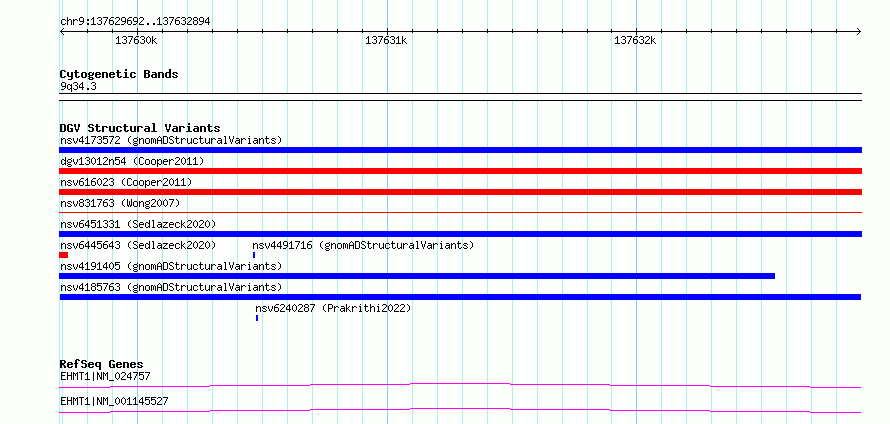The height and width of the screenshot is (424, 890).
Task: Click the small red nsv6445643 variant block
Action: pos(64,255)
